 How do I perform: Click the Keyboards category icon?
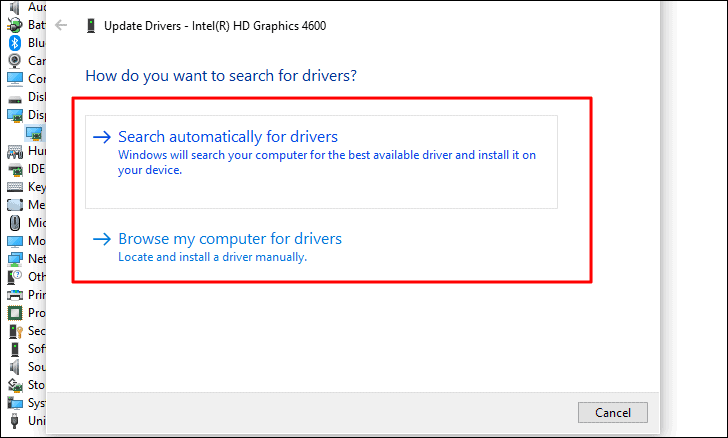point(15,187)
